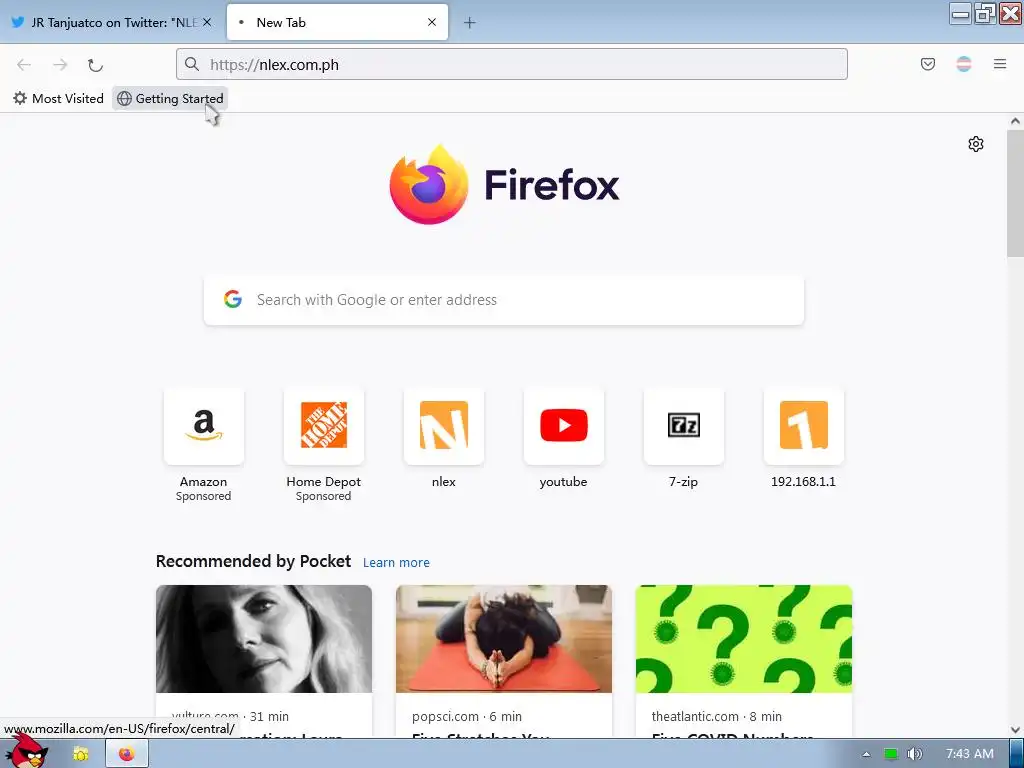Show hidden system tray icons arrow
The width and height of the screenshot is (1024, 768).
pyautogui.click(x=866, y=754)
